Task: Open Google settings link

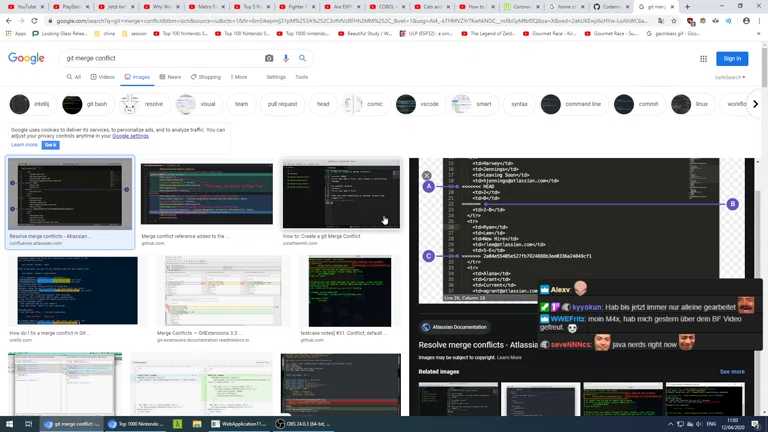Action: [x=130, y=136]
